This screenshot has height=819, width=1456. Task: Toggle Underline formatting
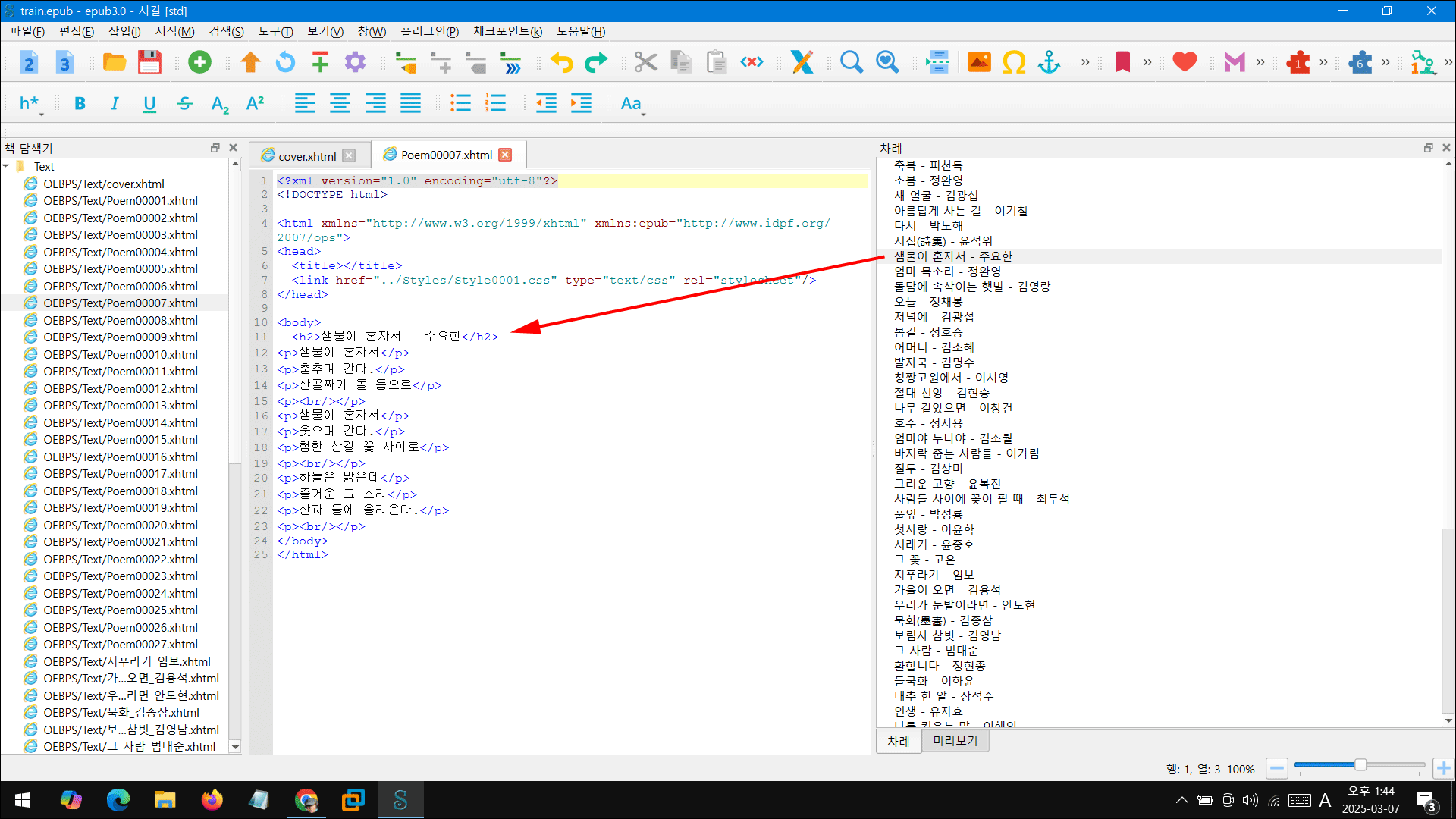[x=149, y=104]
